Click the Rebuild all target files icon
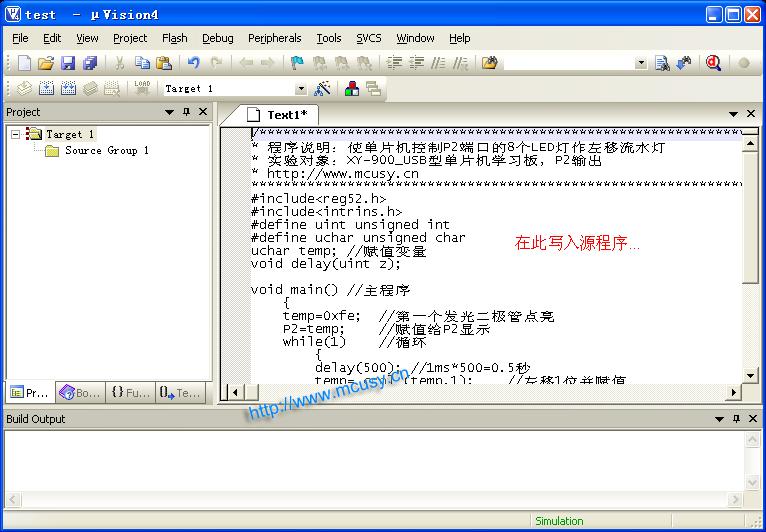 [68, 88]
